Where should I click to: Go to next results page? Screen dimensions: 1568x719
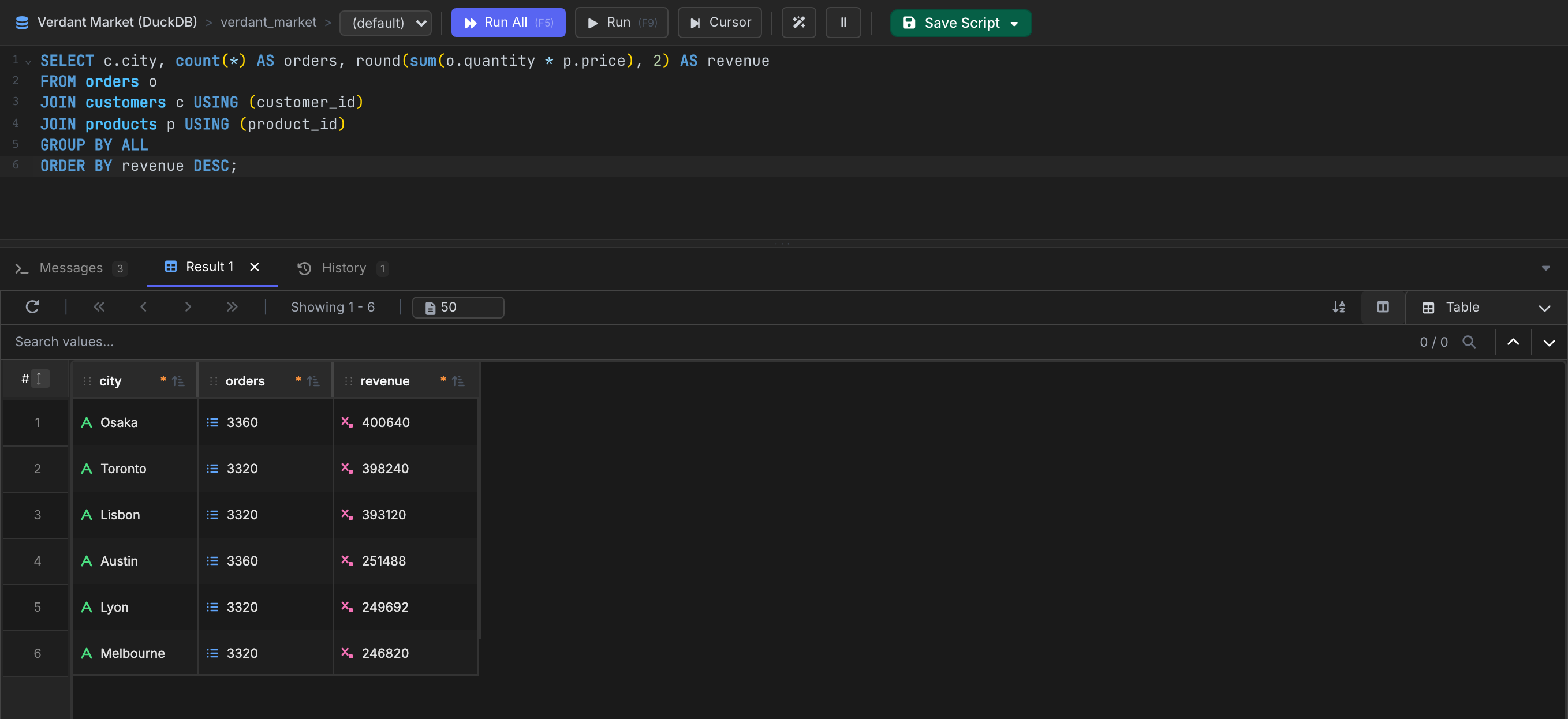coord(188,306)
